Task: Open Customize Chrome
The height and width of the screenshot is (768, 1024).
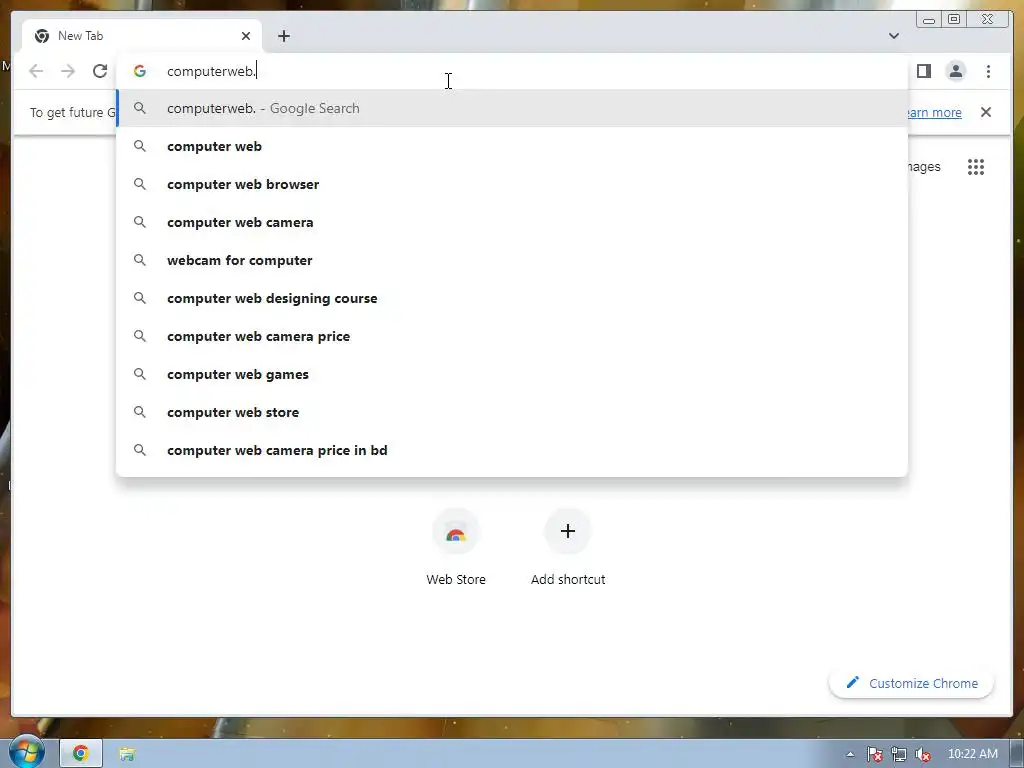Action: pos(911,683)
